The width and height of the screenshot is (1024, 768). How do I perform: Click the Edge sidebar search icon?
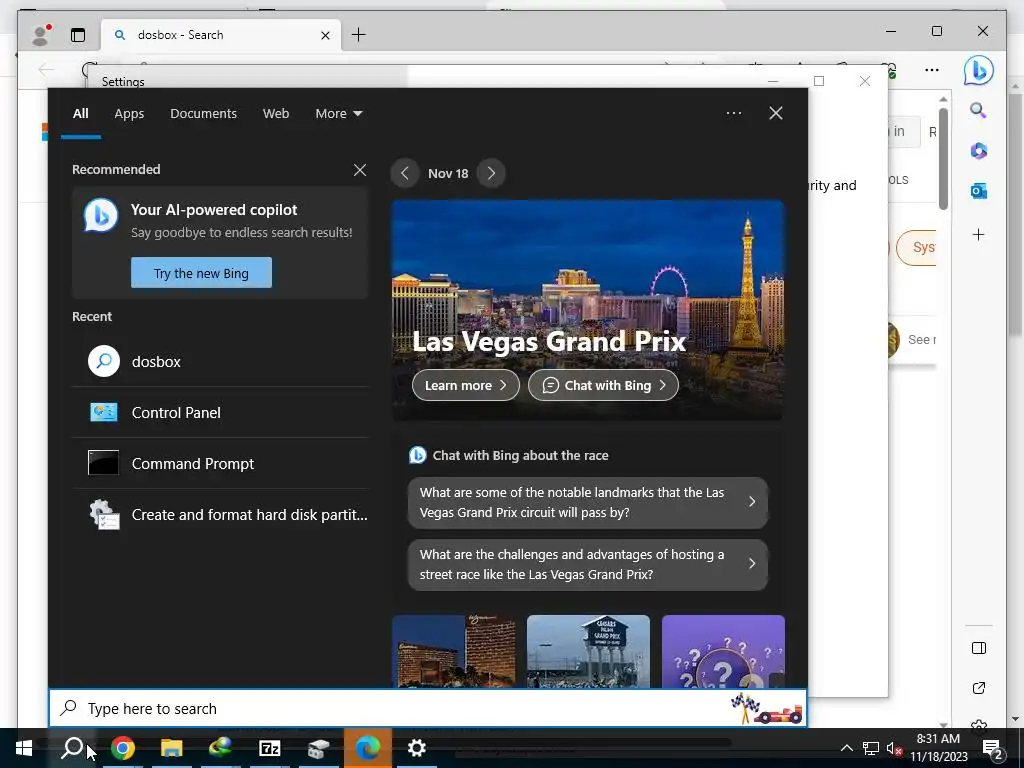978,110
